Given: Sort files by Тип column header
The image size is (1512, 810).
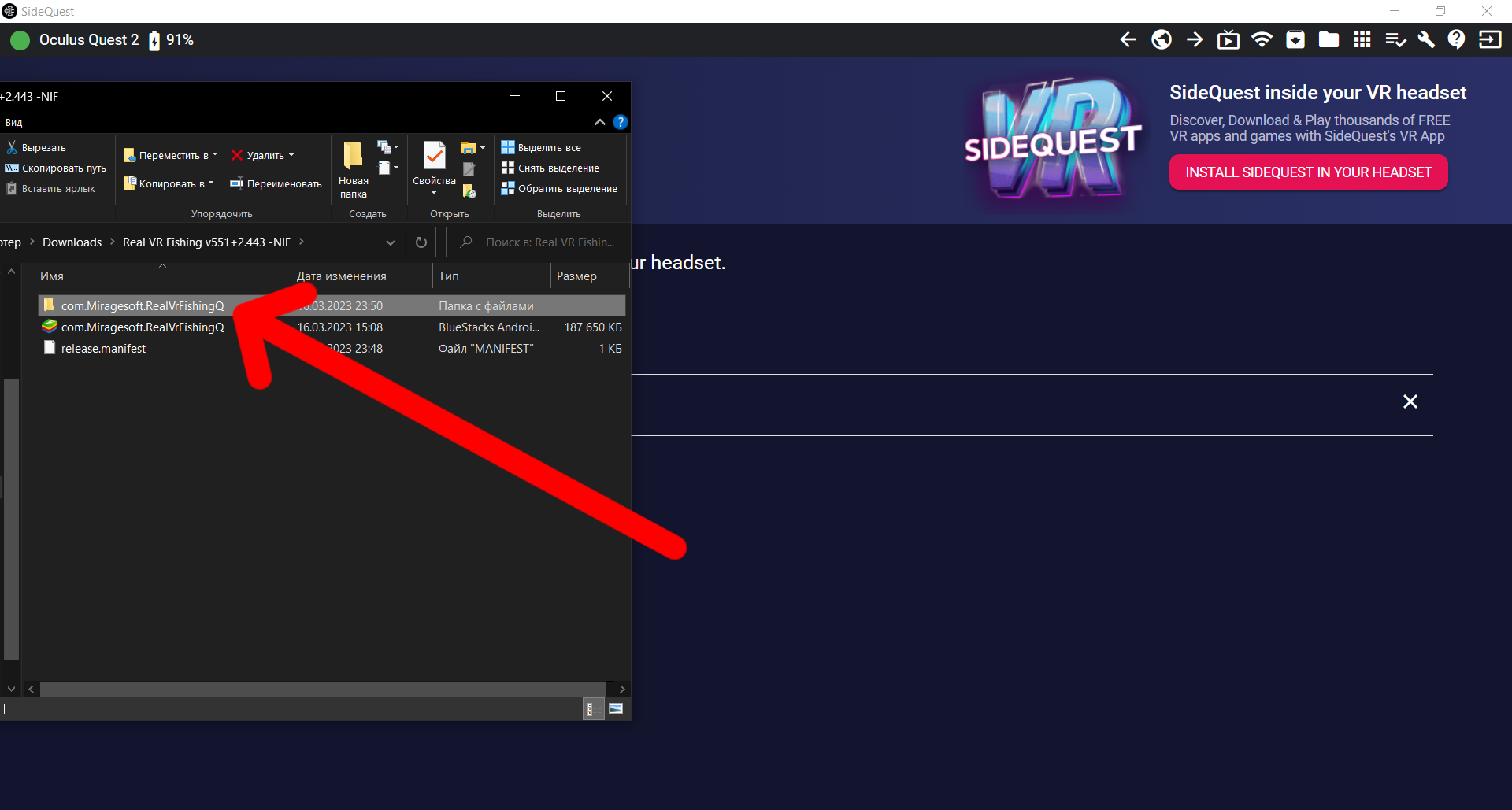Looking at the screenshot, I should tap(492, 276).
